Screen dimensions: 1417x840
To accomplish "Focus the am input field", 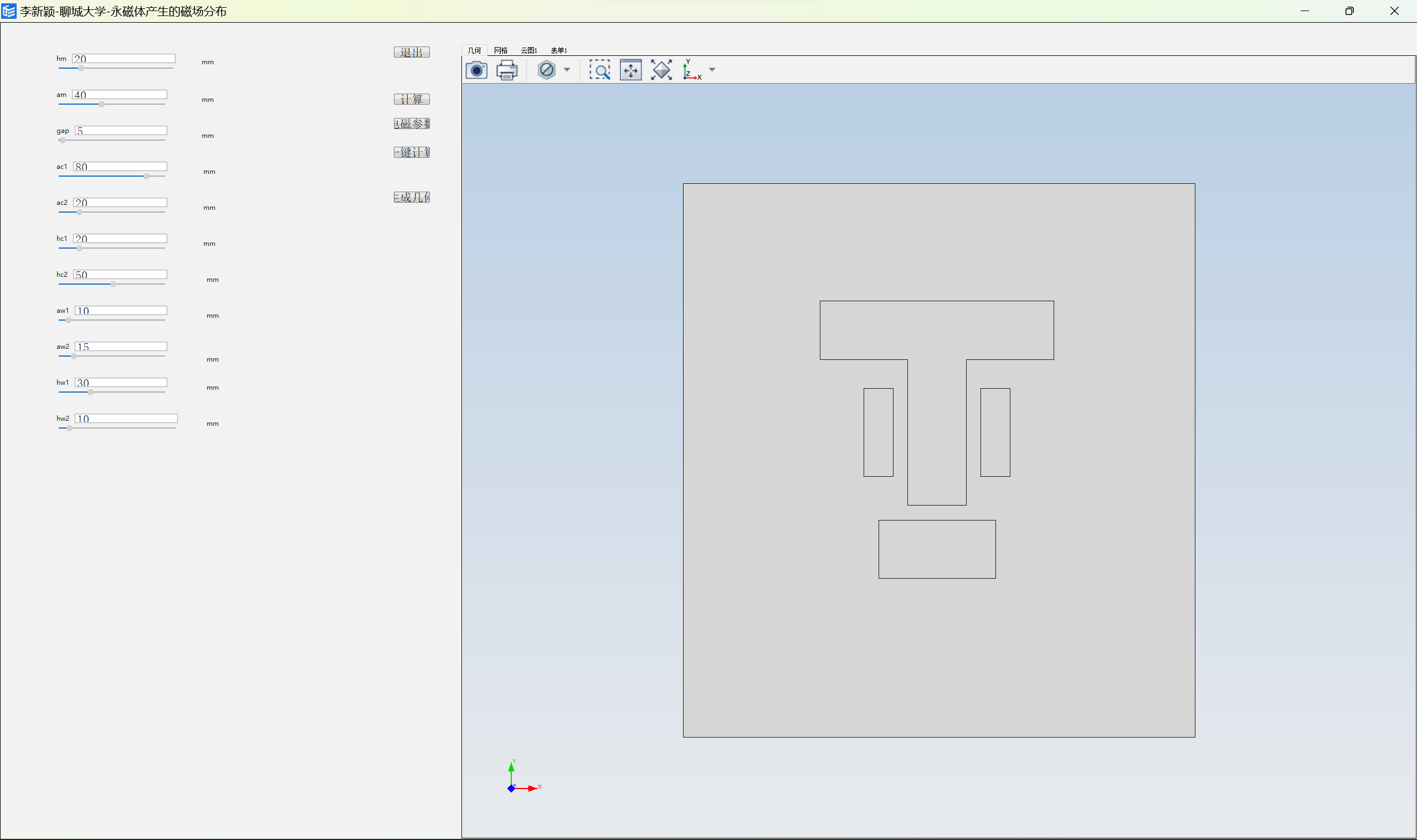I will tap(120, 95).
